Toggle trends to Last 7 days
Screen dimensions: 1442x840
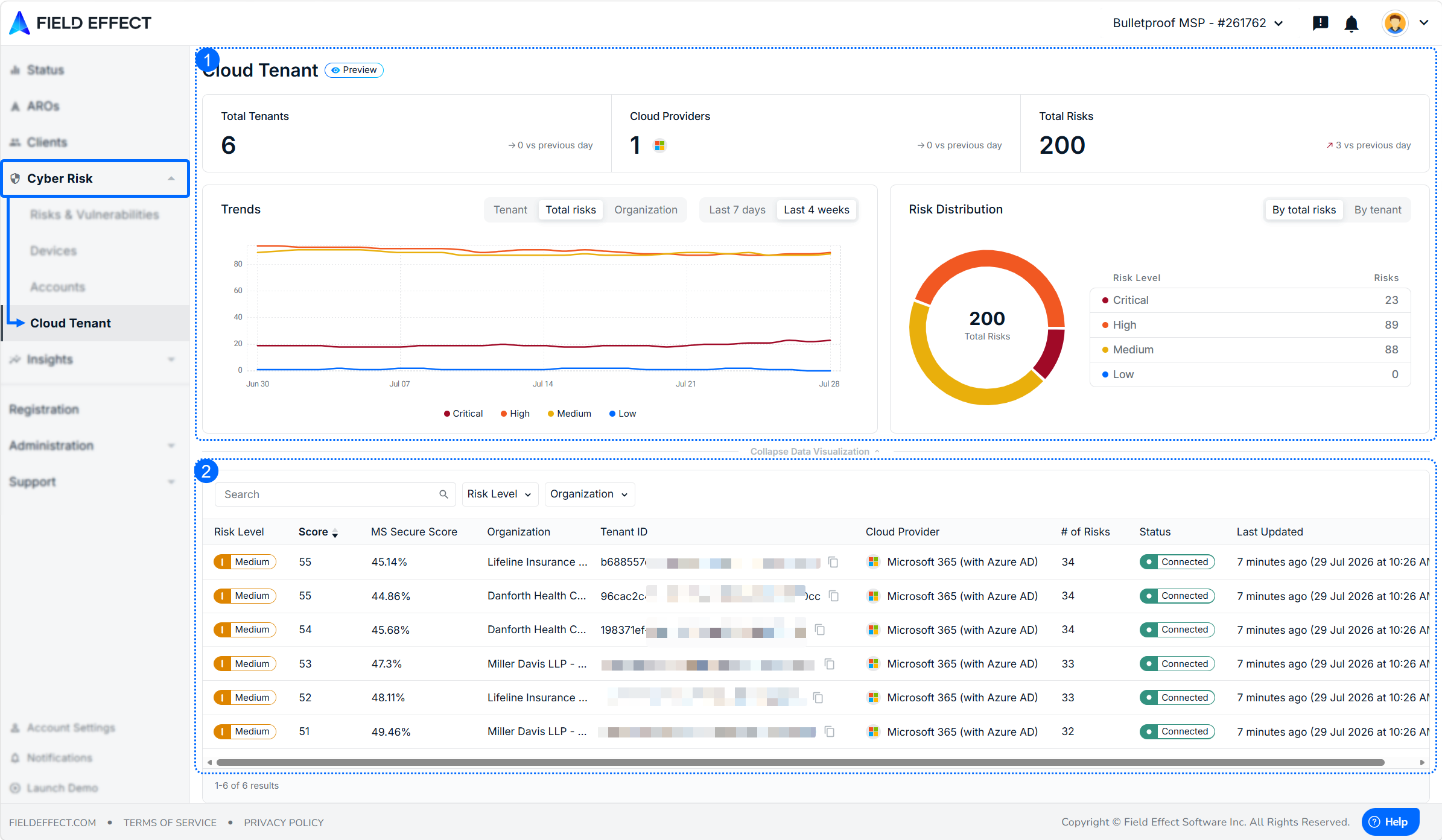[x=737, y=210]
